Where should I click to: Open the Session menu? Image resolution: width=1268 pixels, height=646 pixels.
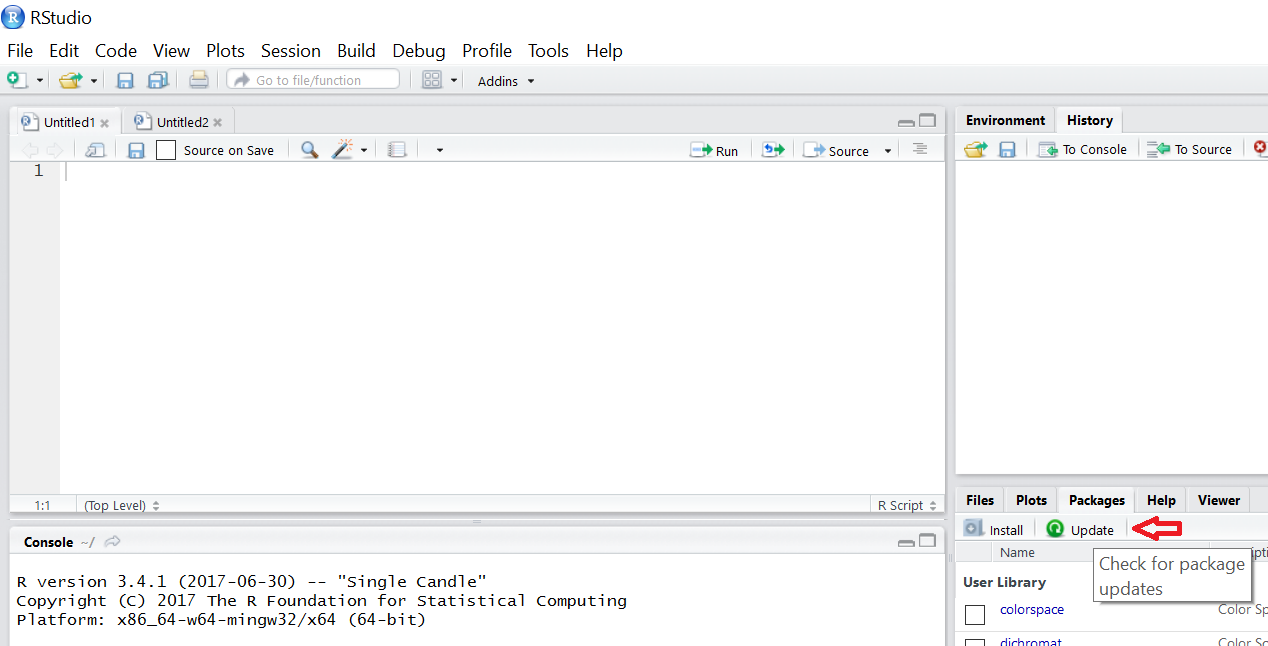pyautogui.click(x=290, y=50)
